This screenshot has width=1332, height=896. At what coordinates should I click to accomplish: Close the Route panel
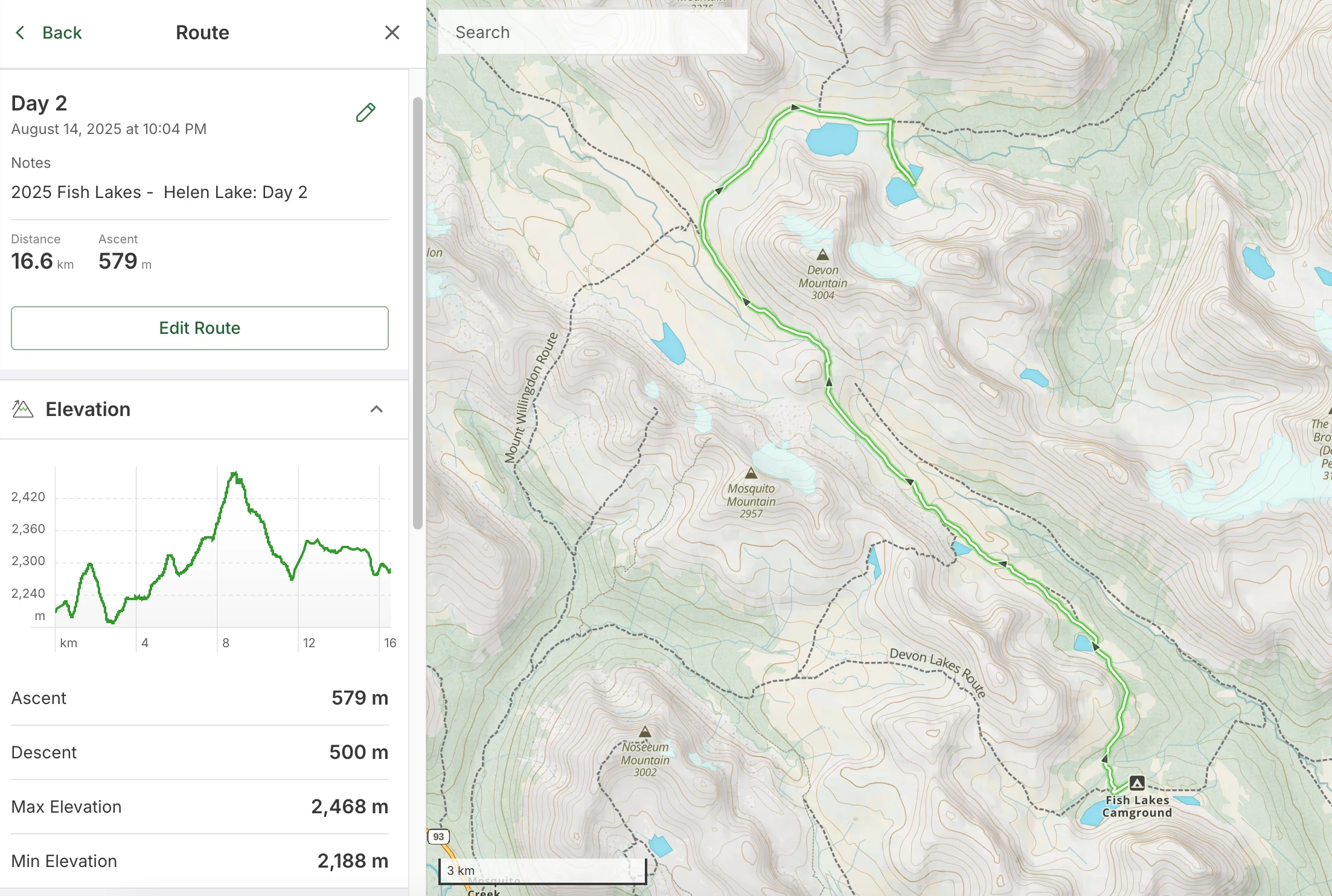point(392,32)
